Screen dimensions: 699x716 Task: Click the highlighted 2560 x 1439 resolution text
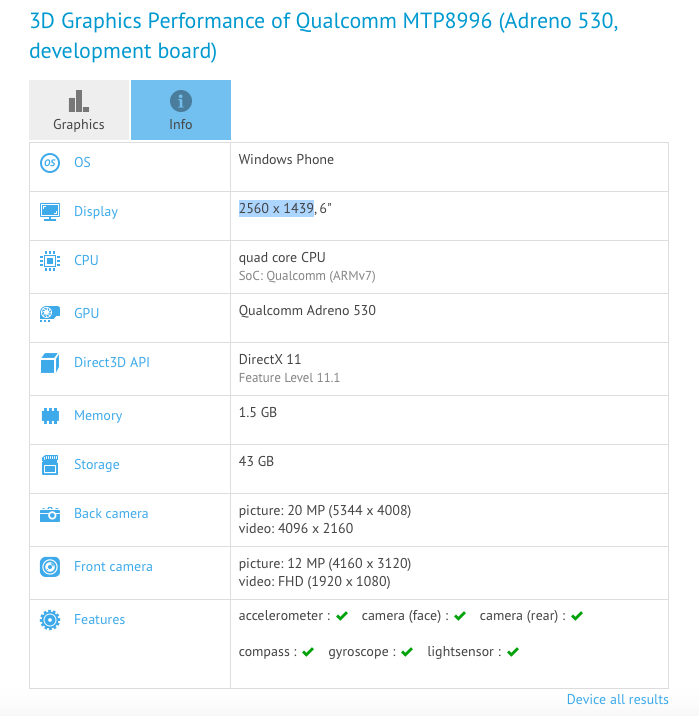click(x=276, y=208)
